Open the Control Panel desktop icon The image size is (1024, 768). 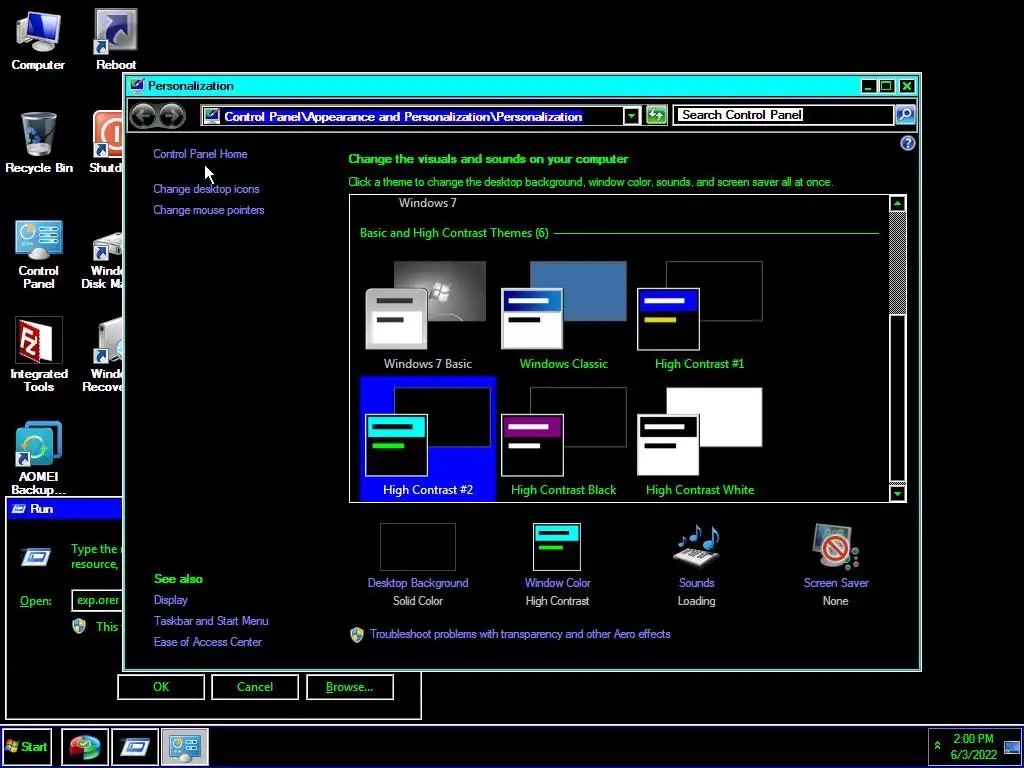pyautogui.click(x=39, y=255)
